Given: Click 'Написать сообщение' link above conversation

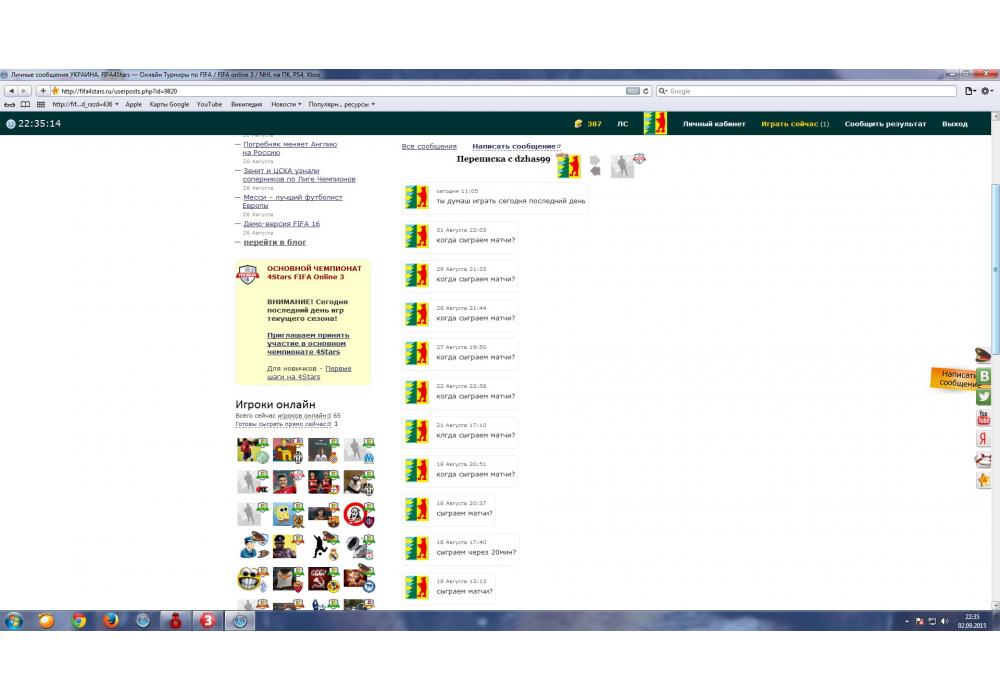Looking at the screenshot, I should click(515, 147).
